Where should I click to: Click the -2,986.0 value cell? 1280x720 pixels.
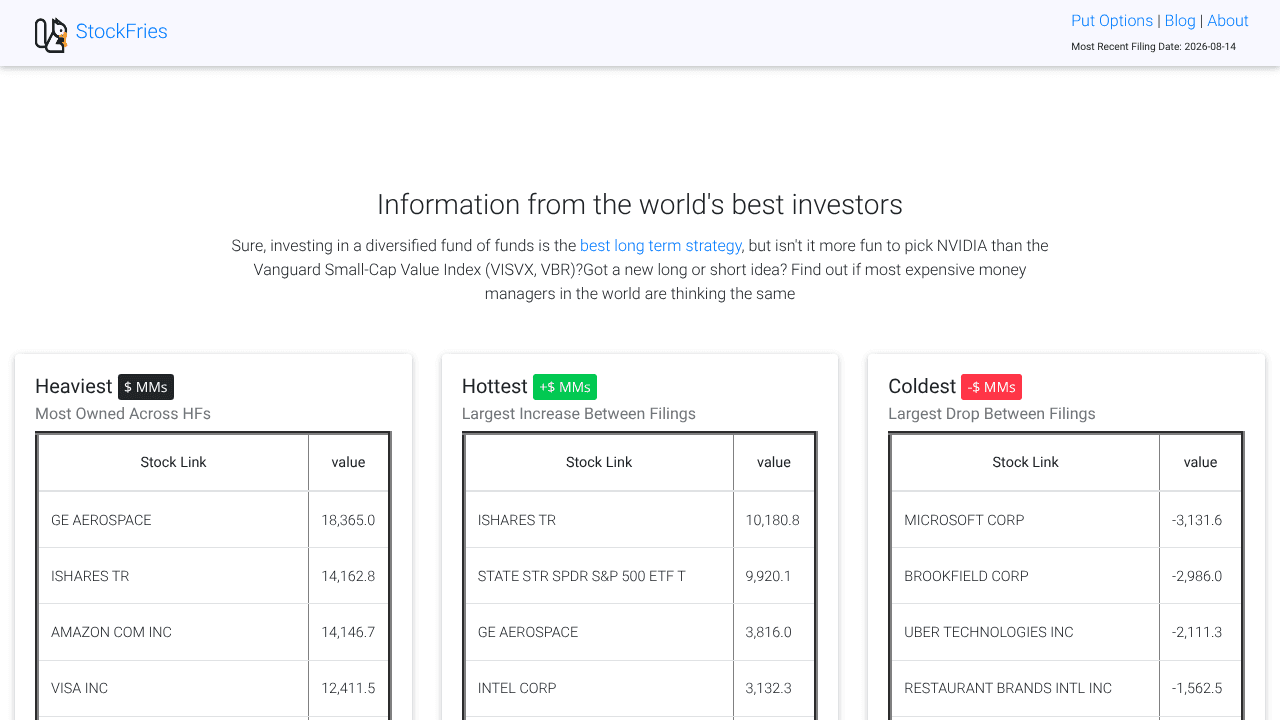click(1200, 576)
